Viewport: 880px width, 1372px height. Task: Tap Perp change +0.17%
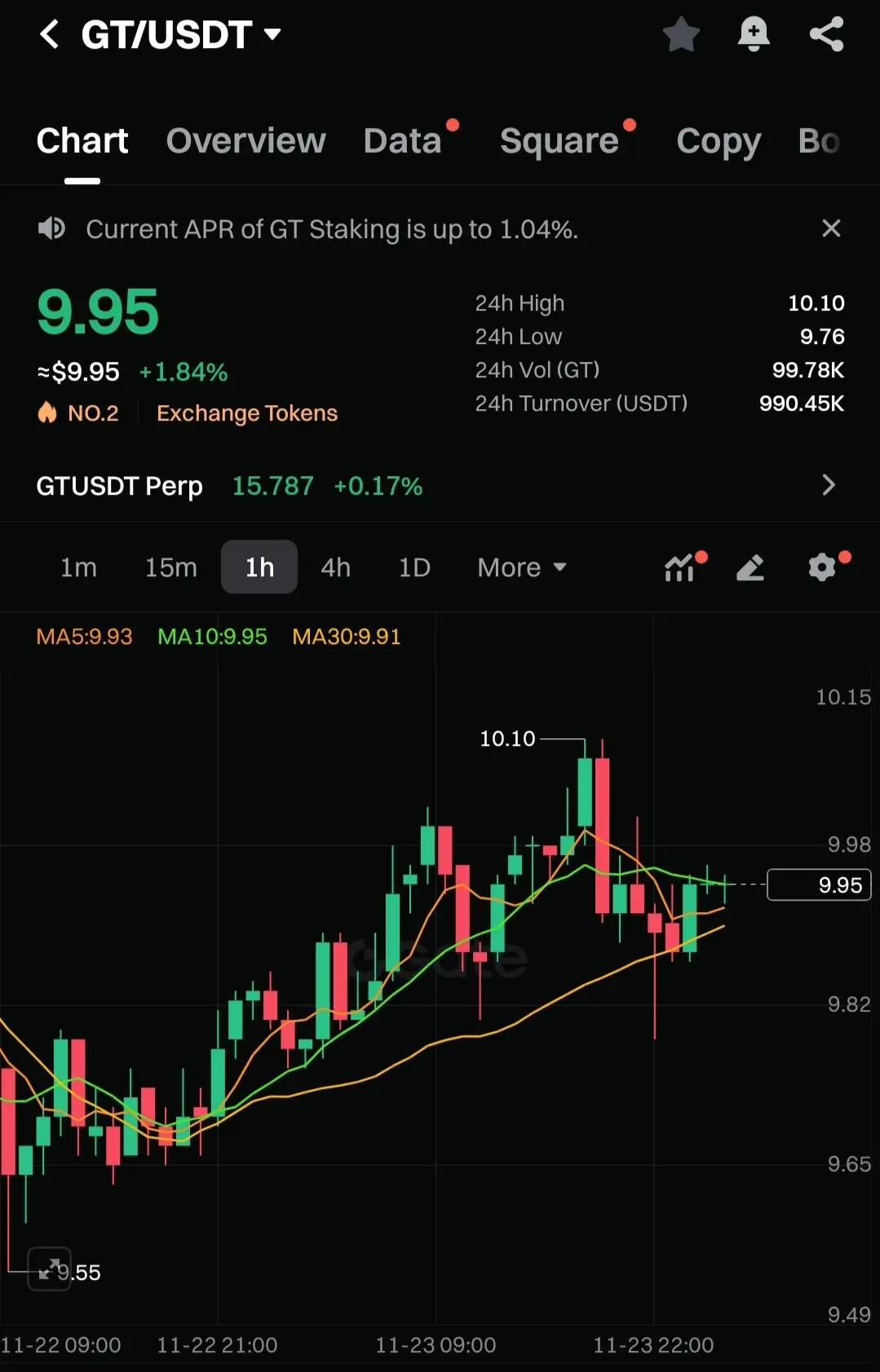point(378,487)
